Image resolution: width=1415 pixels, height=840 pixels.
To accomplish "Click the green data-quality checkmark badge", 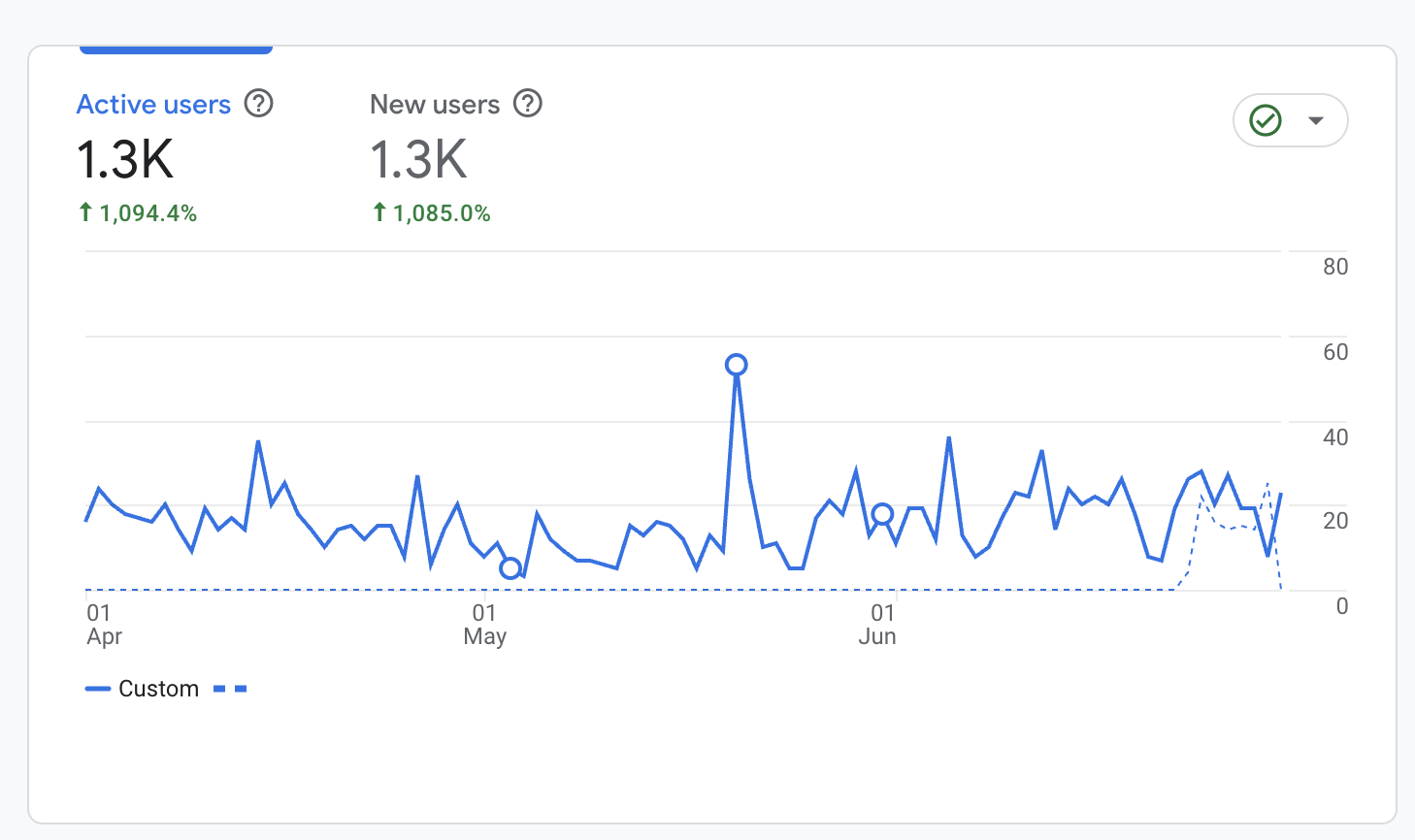I will tap(1266, 119).
